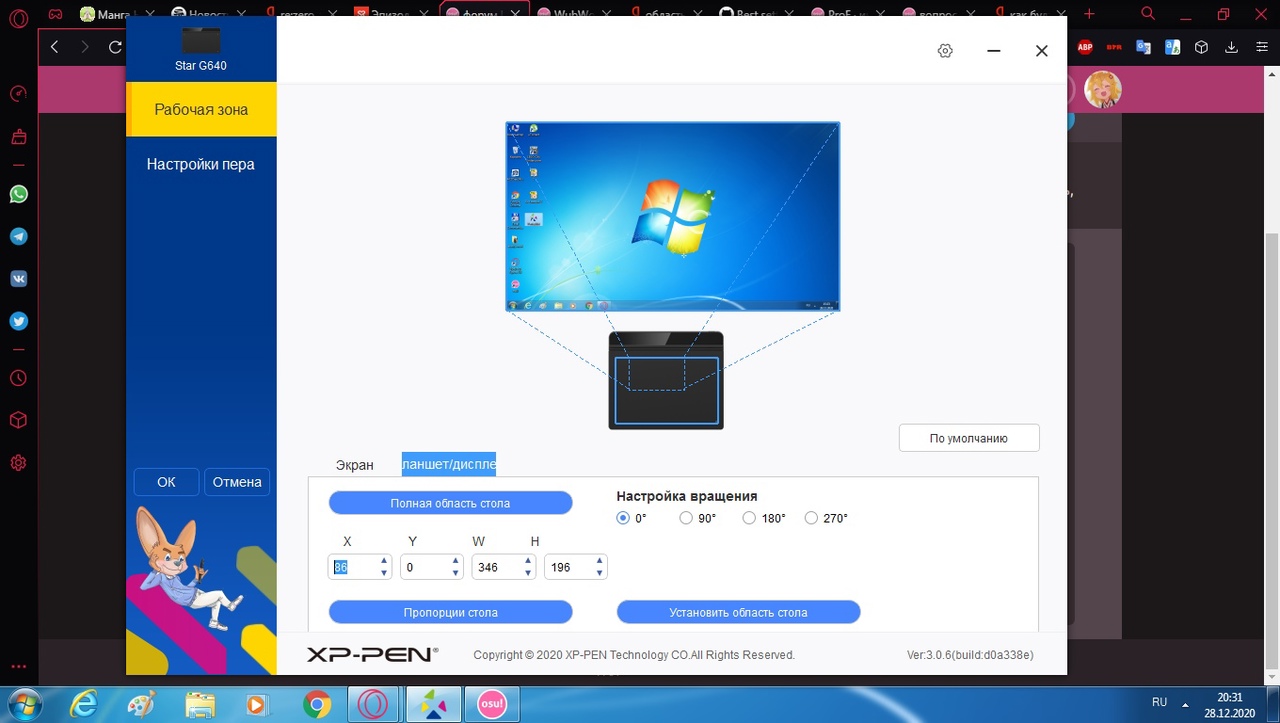Increase H value with up arrow
The image size is (1280, 723).
(x=600, y=562)
